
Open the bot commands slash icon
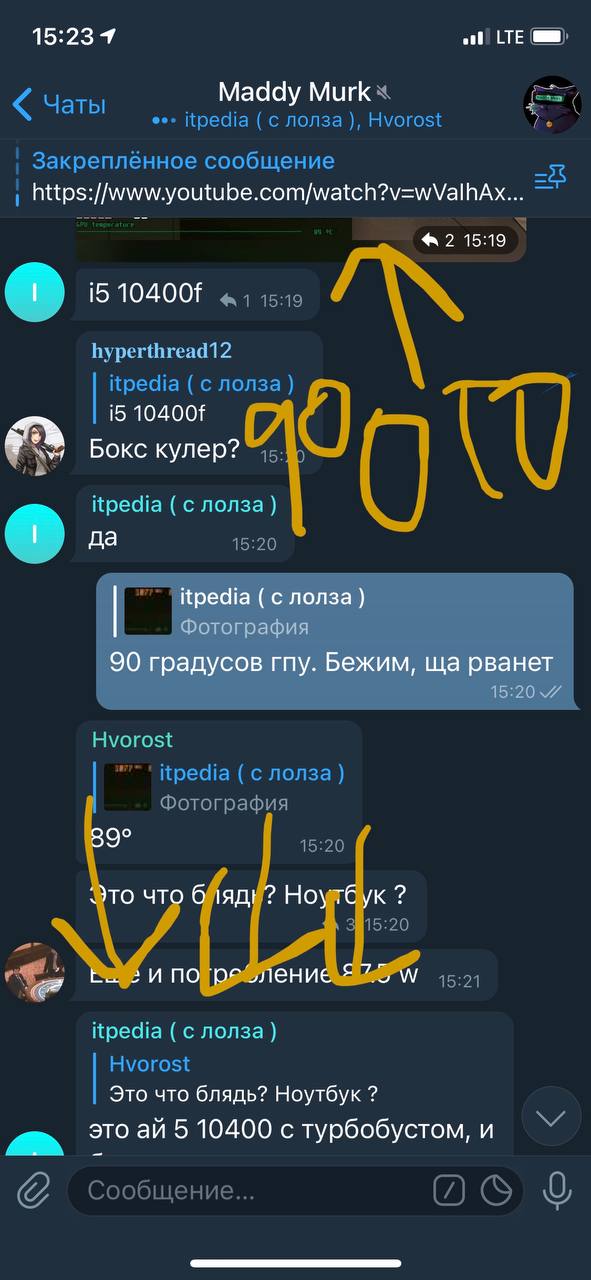click(x=449, y=1190)
